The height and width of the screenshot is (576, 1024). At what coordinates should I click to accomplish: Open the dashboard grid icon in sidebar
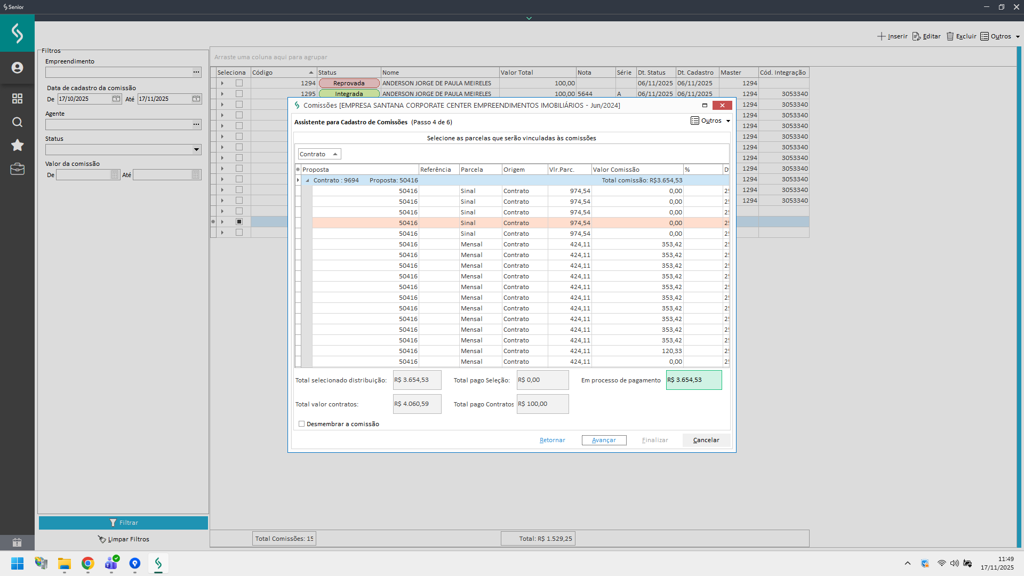(17, 99)
